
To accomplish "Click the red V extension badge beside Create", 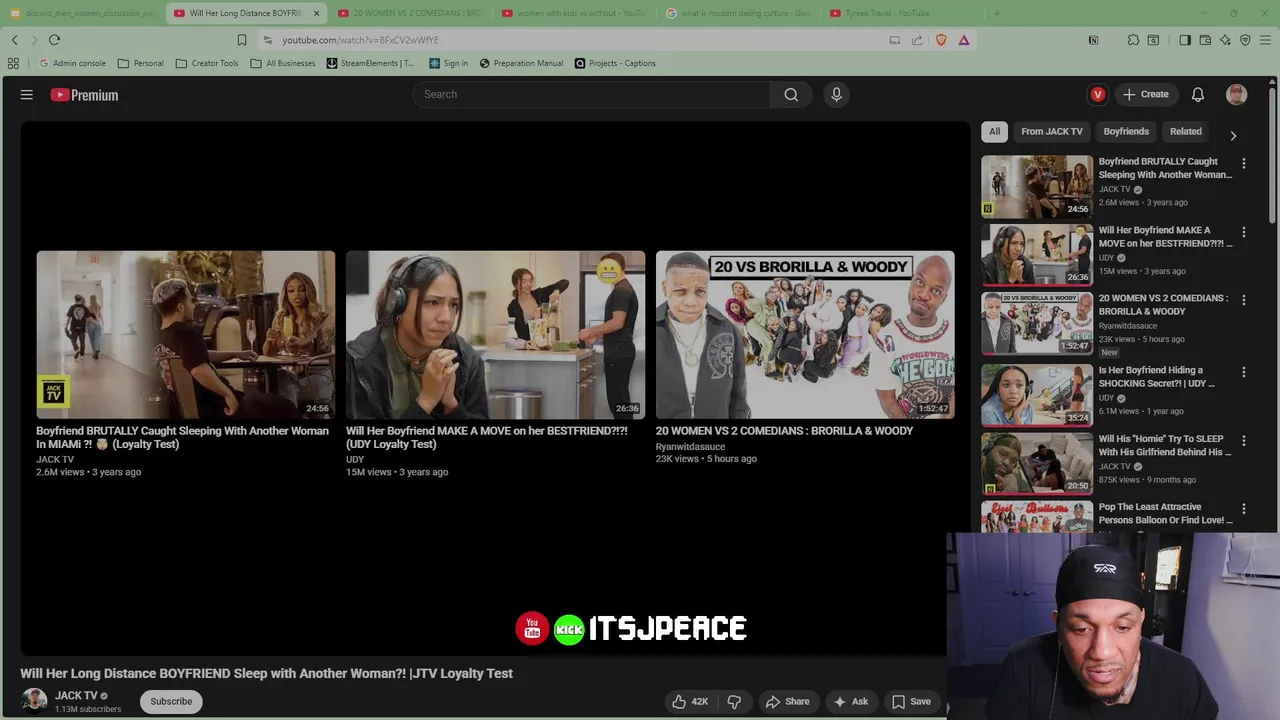I will pyautogui.click(x=1098, y=94).
